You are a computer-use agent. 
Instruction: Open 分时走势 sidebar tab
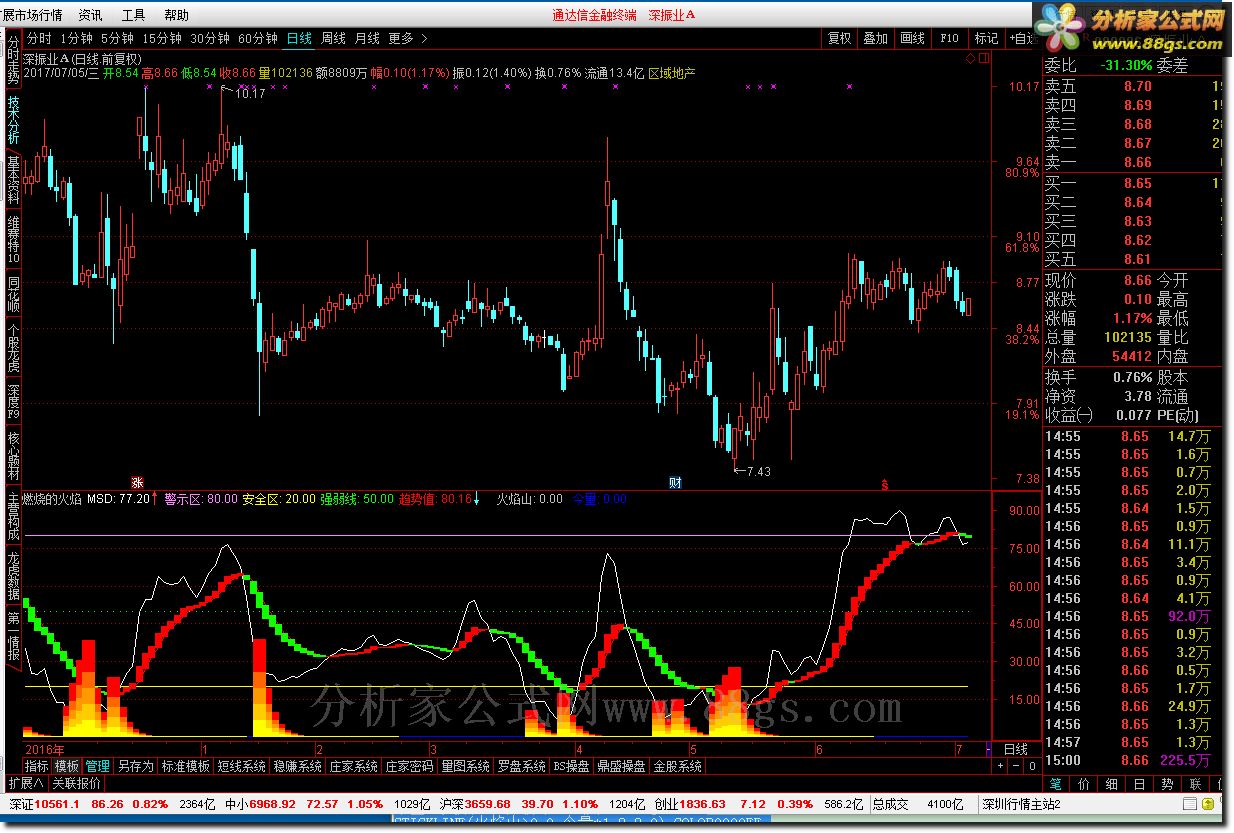tap(13, 57)
